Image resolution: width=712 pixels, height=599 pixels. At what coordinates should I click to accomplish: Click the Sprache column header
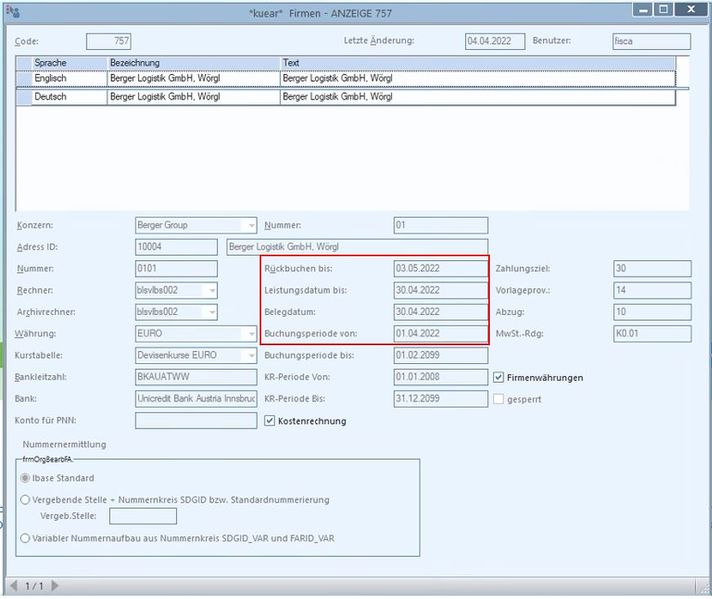69,63
